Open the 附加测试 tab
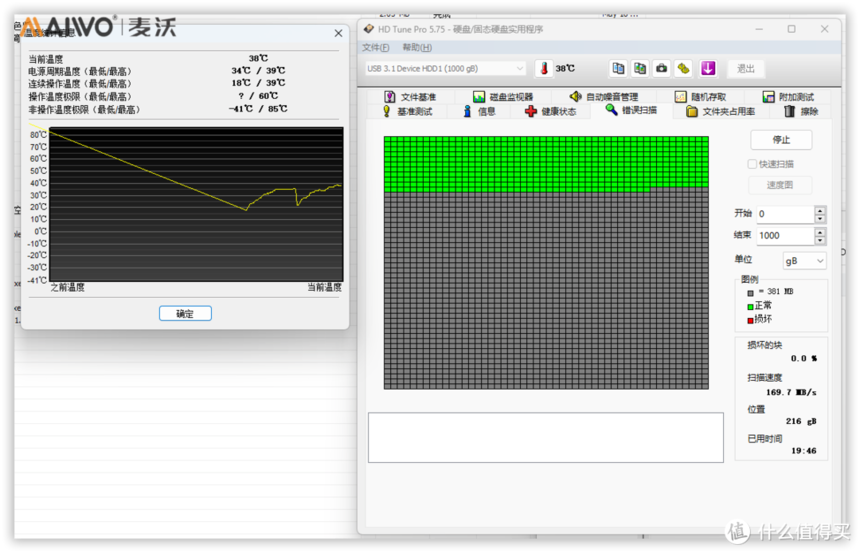Image resolution: width=860 pixels, height=553 pixels. 788,97
